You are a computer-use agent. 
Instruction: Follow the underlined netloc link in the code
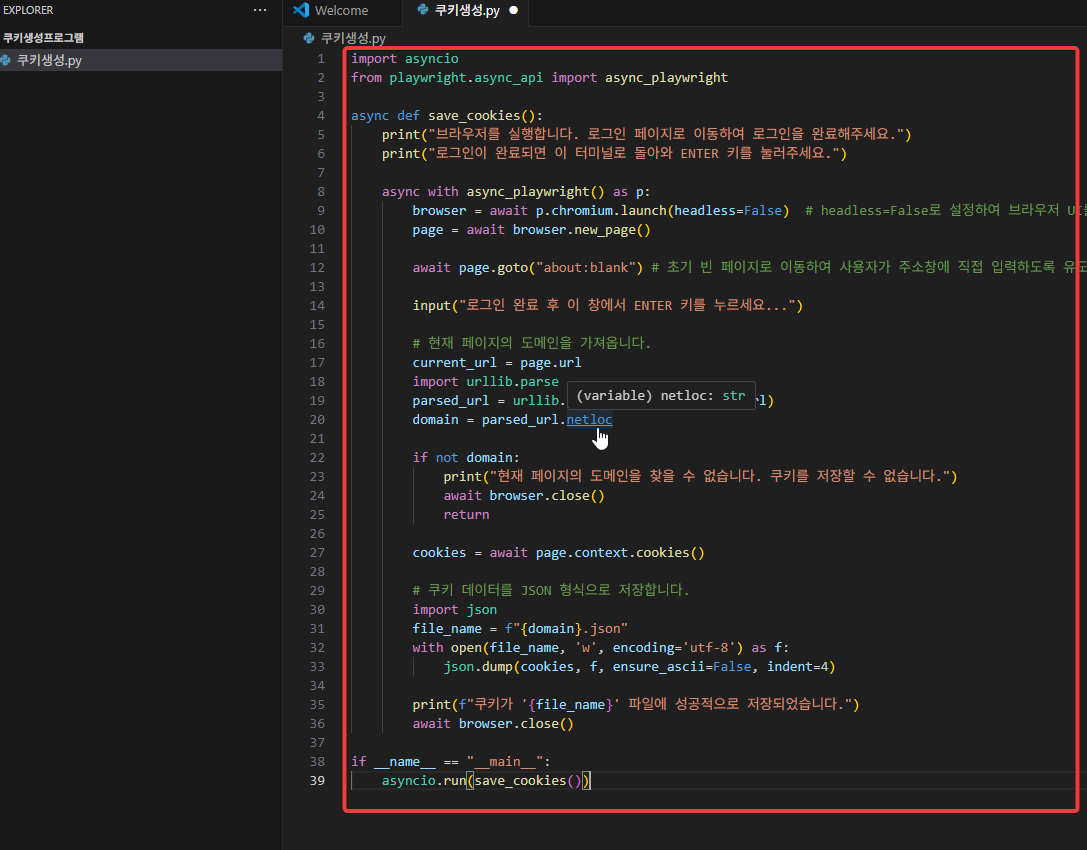[589, 419]
